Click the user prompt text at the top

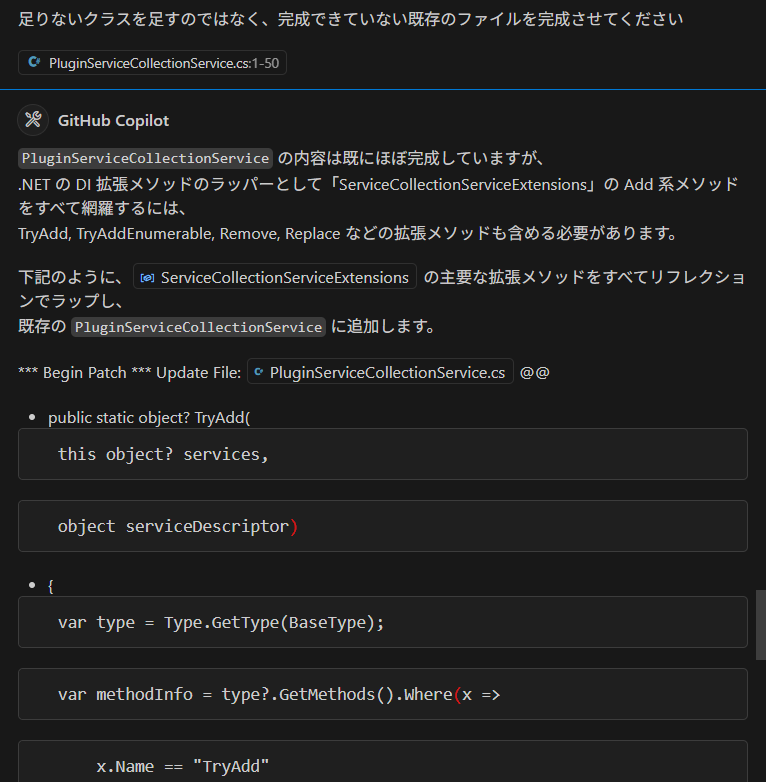(351, 19)
